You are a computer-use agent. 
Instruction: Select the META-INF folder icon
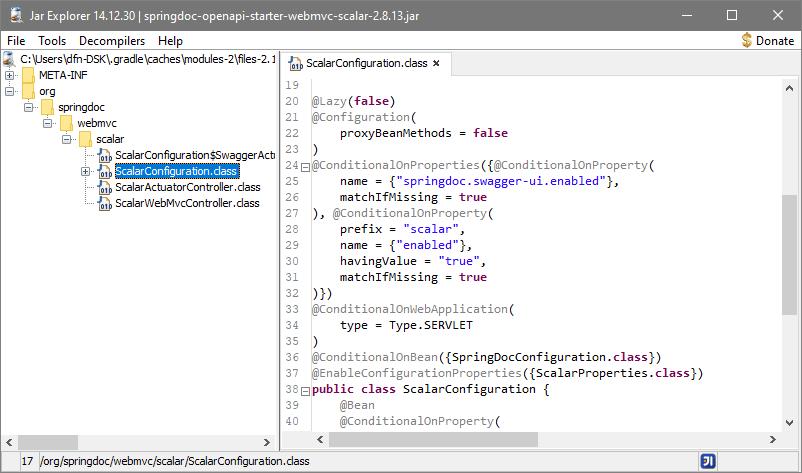(29, 75)
